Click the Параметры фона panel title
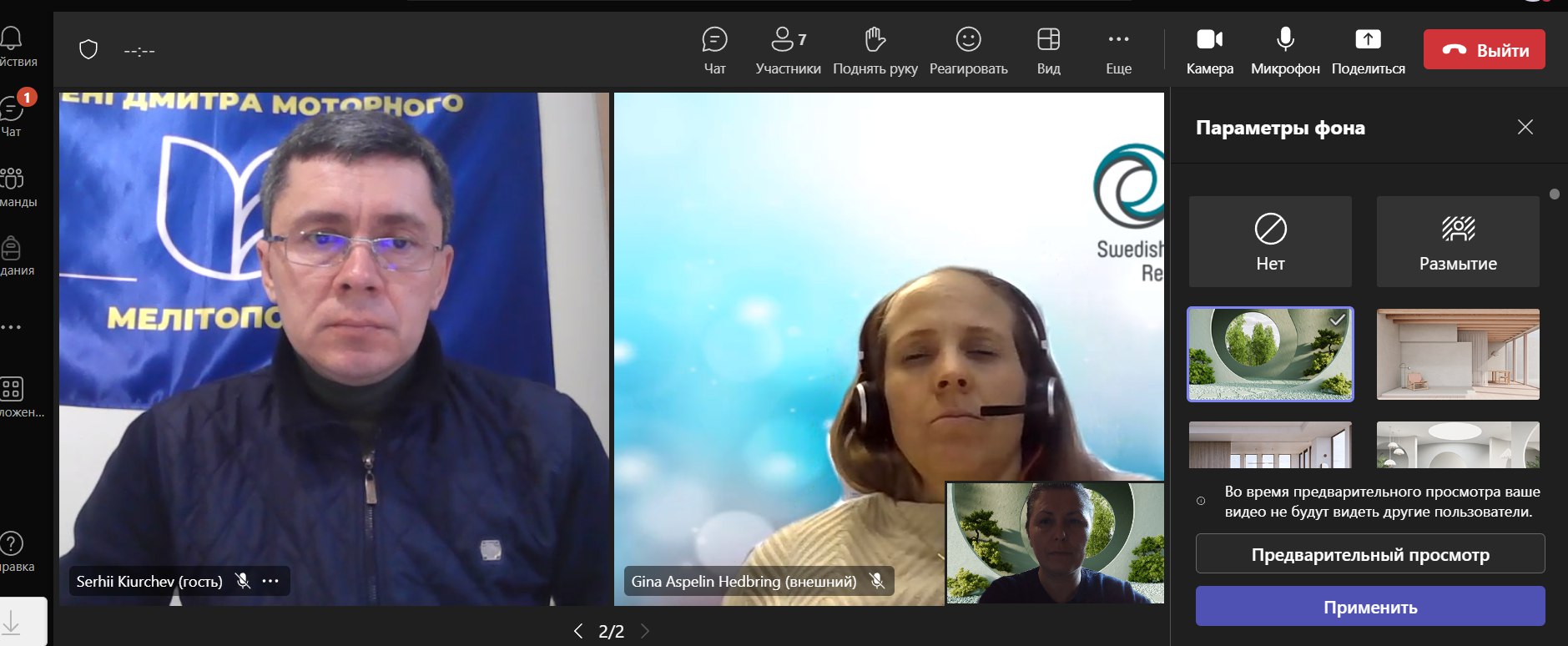Viewport: 1568px width, 646px height. click(1280, 128)
